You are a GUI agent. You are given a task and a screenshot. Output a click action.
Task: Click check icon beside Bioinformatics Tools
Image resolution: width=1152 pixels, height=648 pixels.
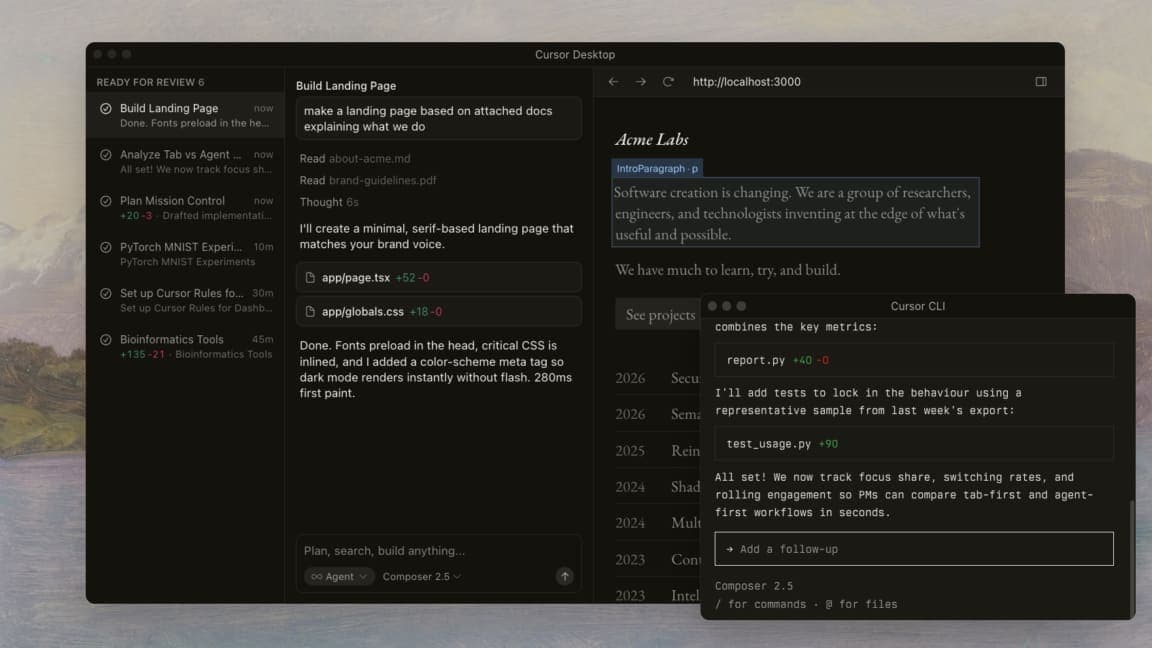(106, 340)
